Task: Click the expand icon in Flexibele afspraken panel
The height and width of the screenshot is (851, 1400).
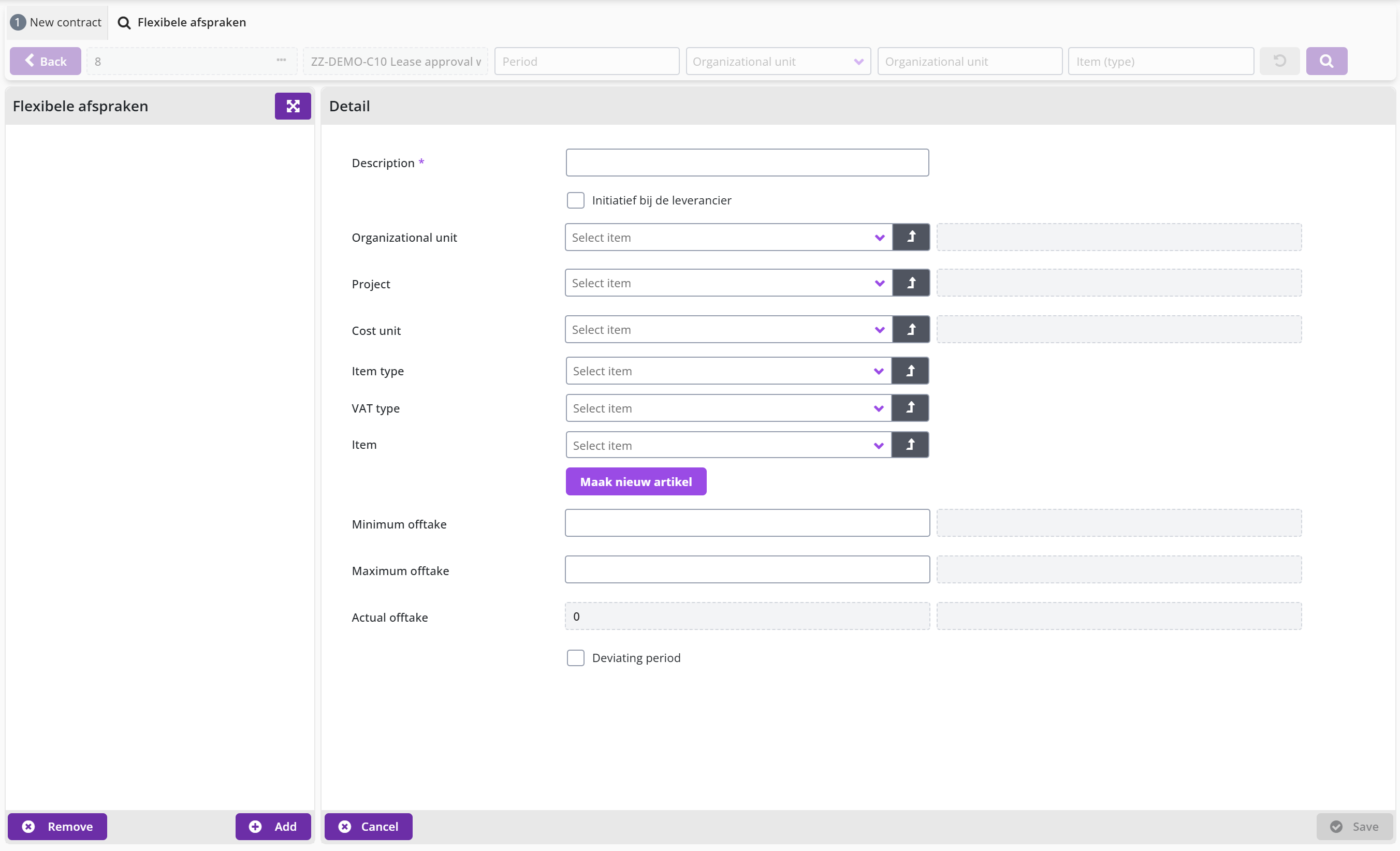Action: pyautogui.click(x=293, y=106)
